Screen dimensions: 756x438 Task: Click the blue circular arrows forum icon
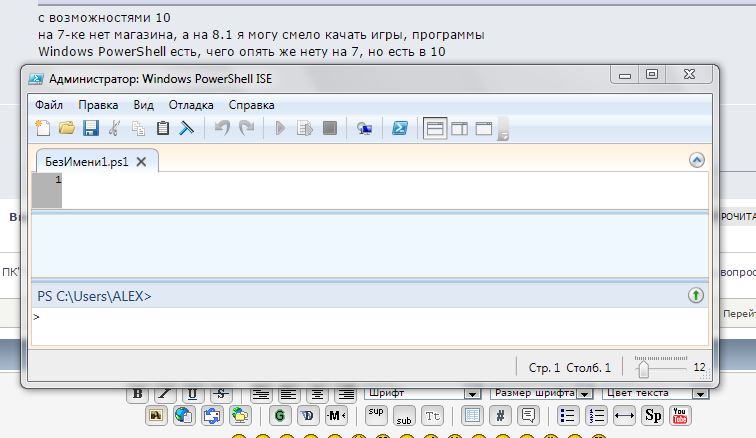(x=212, y=415)
